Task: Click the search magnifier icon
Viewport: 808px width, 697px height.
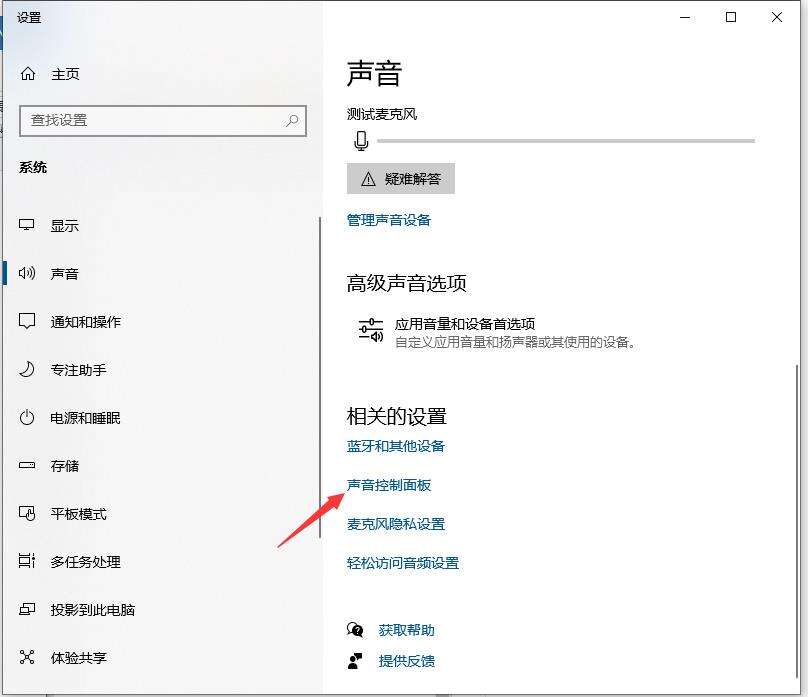Action: [292, 121]
